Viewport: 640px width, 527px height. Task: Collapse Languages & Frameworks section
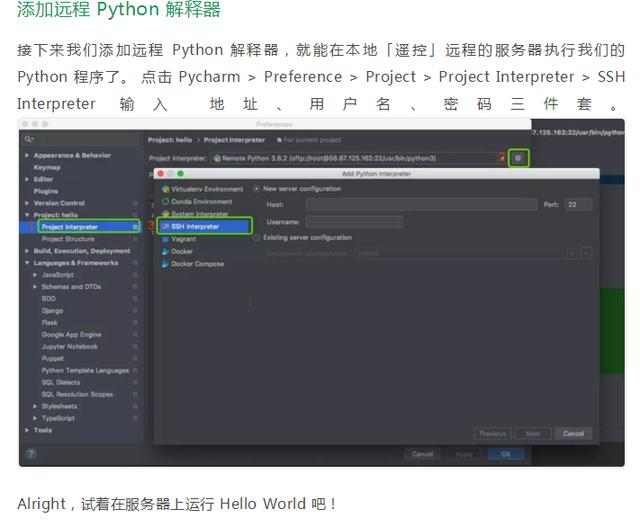coord(27,263)
